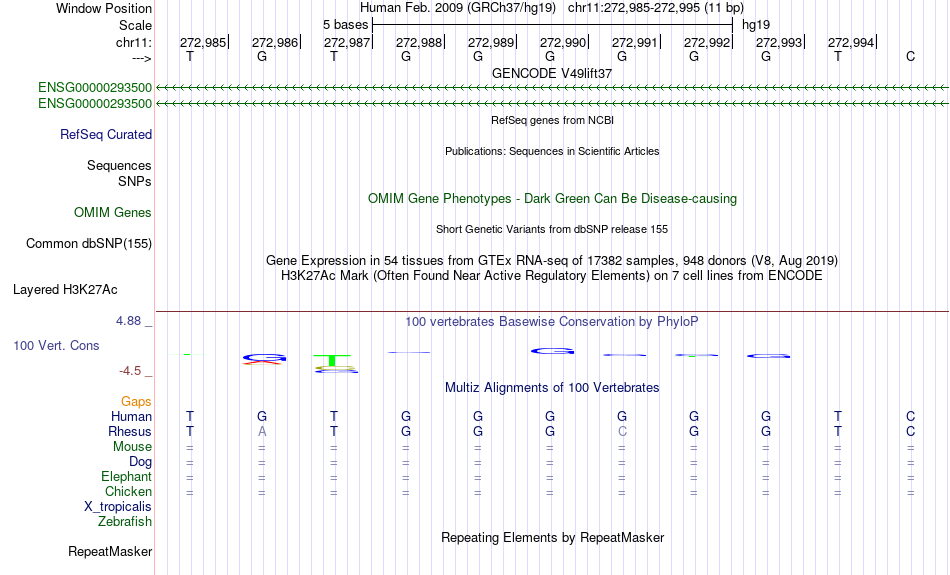The image size is (950, 575).
Task: Click the X_tropicalis species label
Action: click(x=118, y=507)
